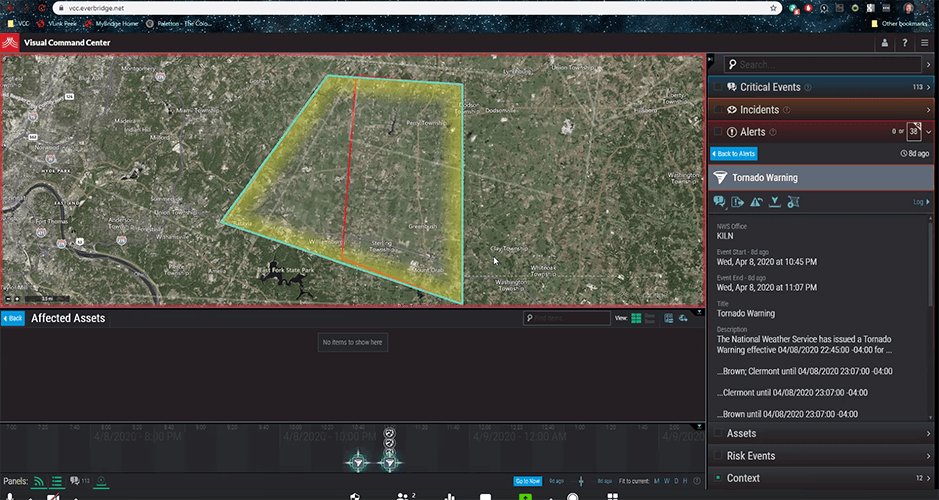
Task: Toggle the critical events panel icon showing 113
Action: (80, 481)
